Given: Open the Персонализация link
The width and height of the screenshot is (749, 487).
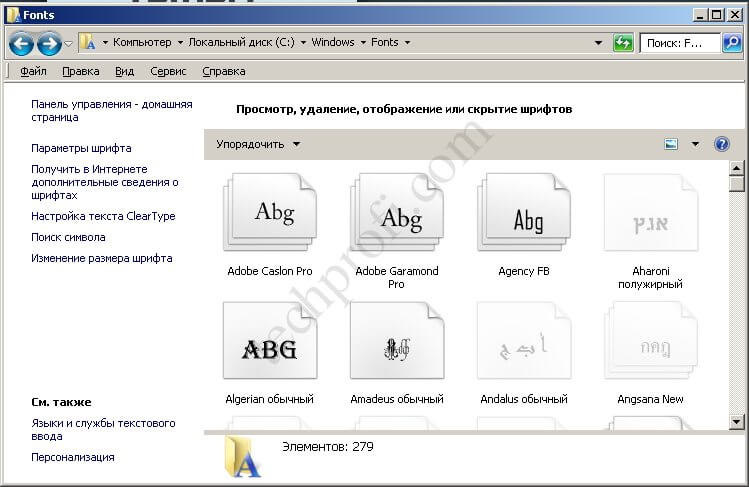Looking at the screenshot, I should click(73, 457).
